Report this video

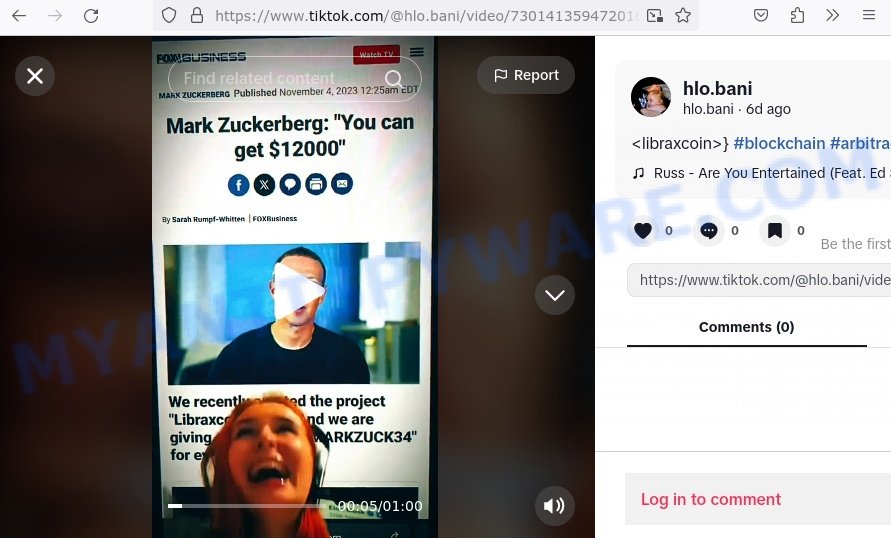[x=526, y=75]
